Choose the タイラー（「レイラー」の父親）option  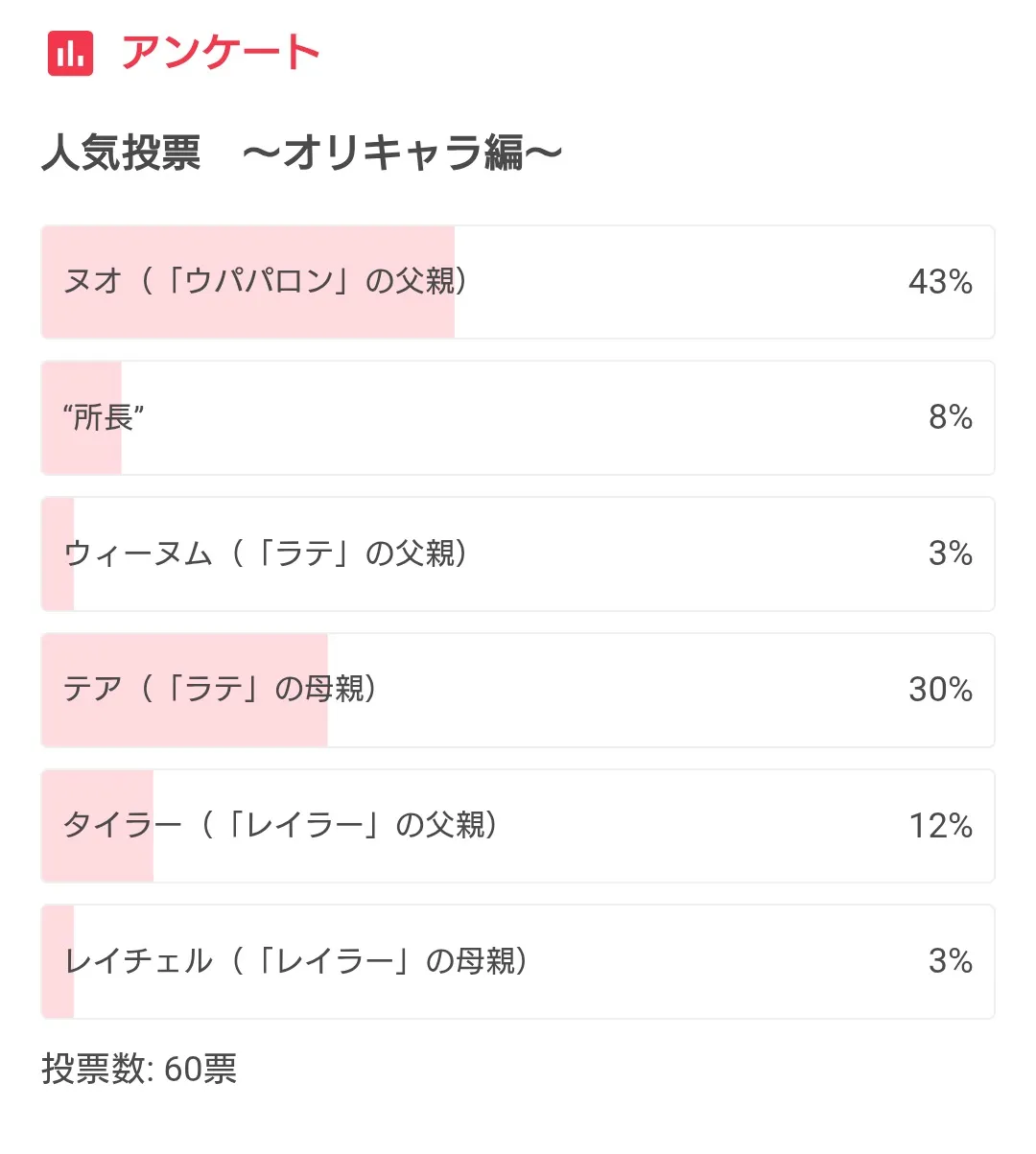(x=280, y=825)
